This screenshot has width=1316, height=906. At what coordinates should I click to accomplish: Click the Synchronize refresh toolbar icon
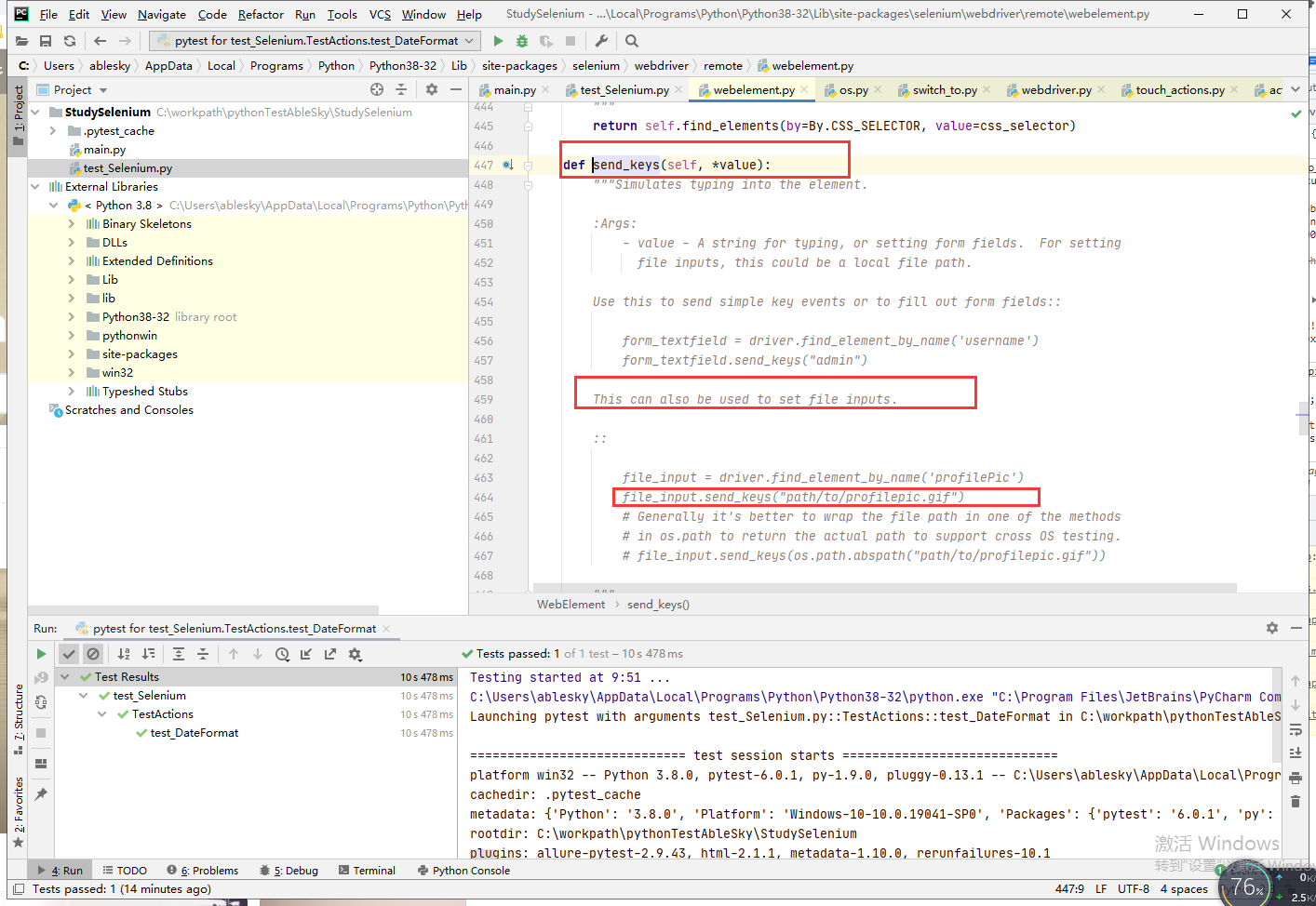[x=70, y=41]
